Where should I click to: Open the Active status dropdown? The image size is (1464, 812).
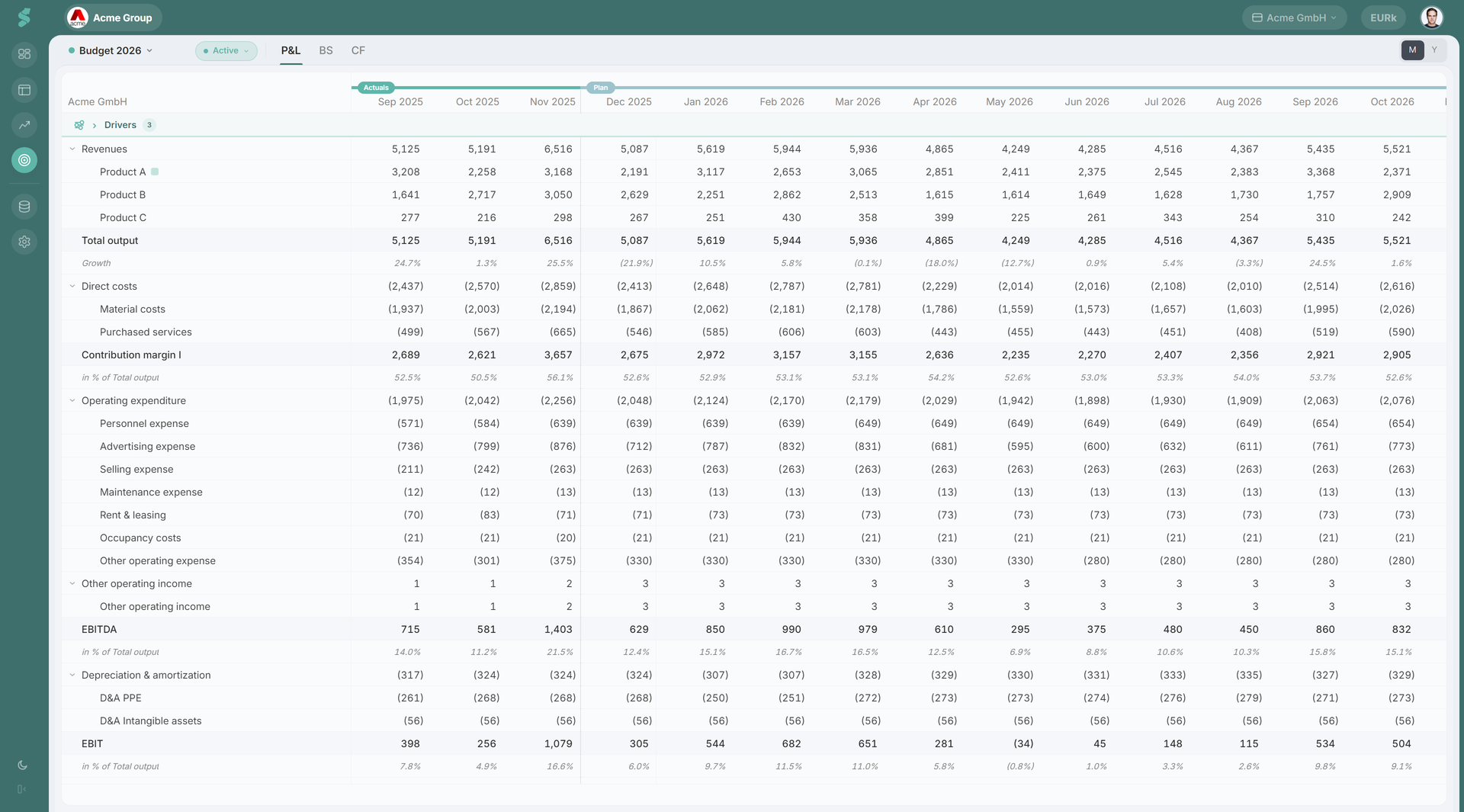(226, 51)
